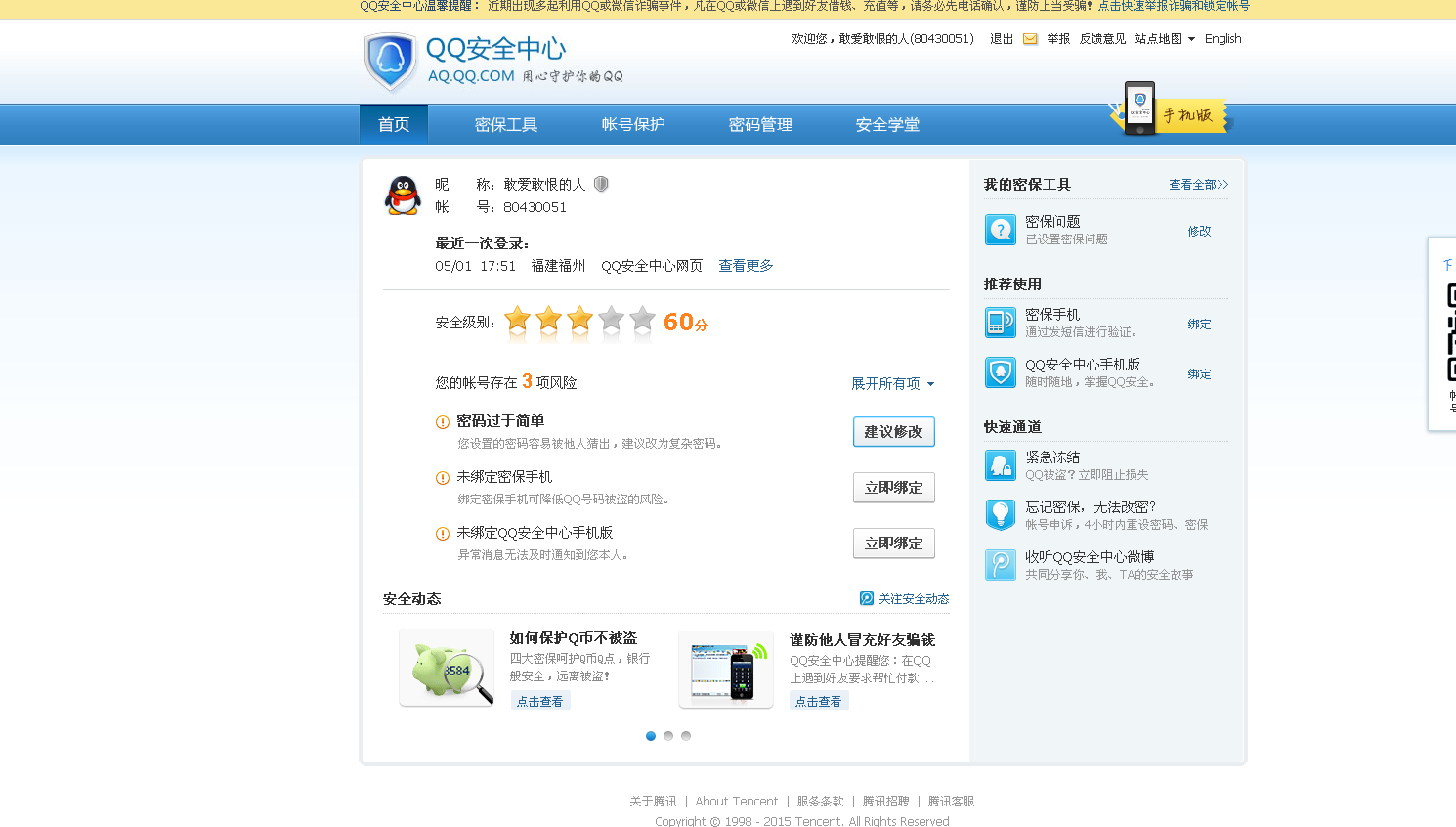This screenshot has height=827, width=1456.
Task: Click 谨防他人冒充好友骗钱 headline
Action: pyautogui.click(x=863, y=640)
